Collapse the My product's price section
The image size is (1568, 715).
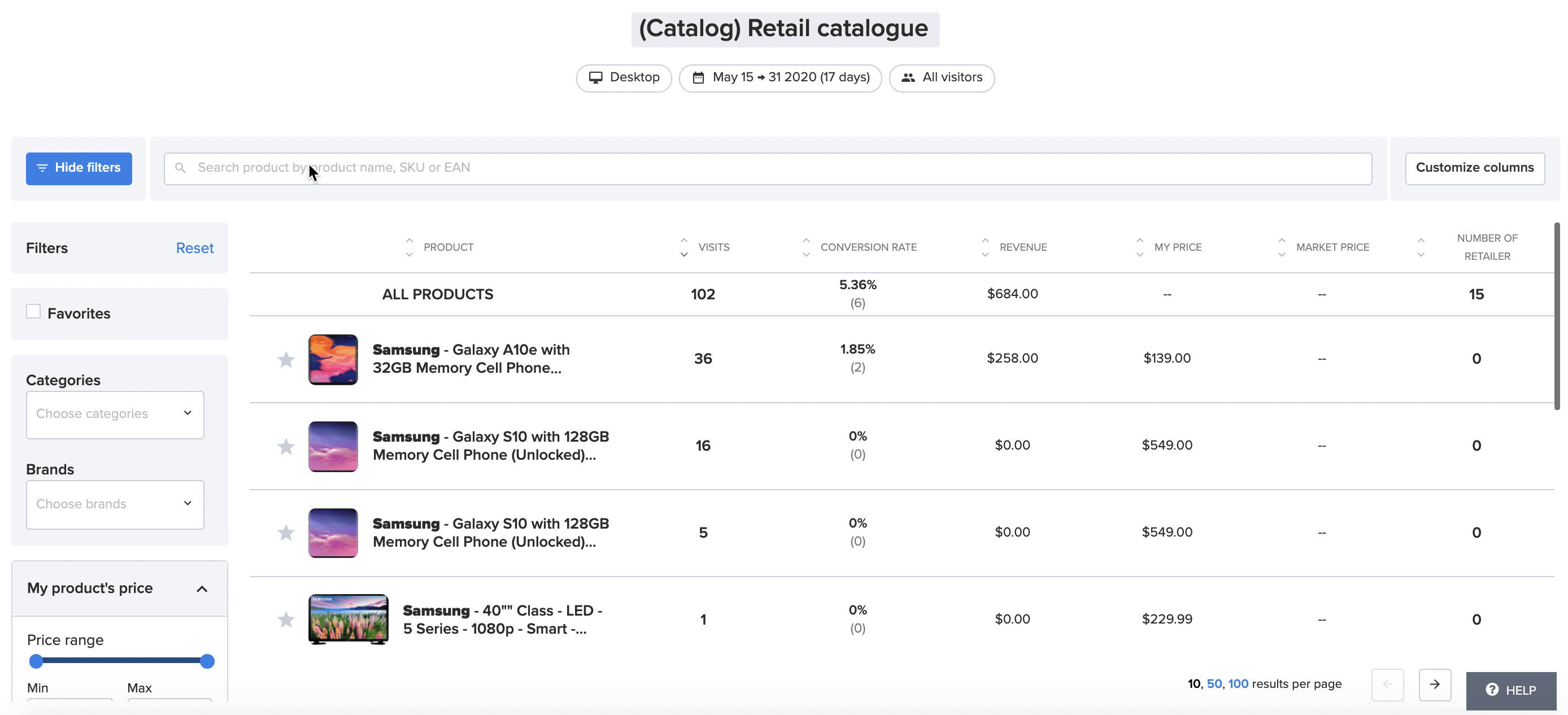coord(202,589)
